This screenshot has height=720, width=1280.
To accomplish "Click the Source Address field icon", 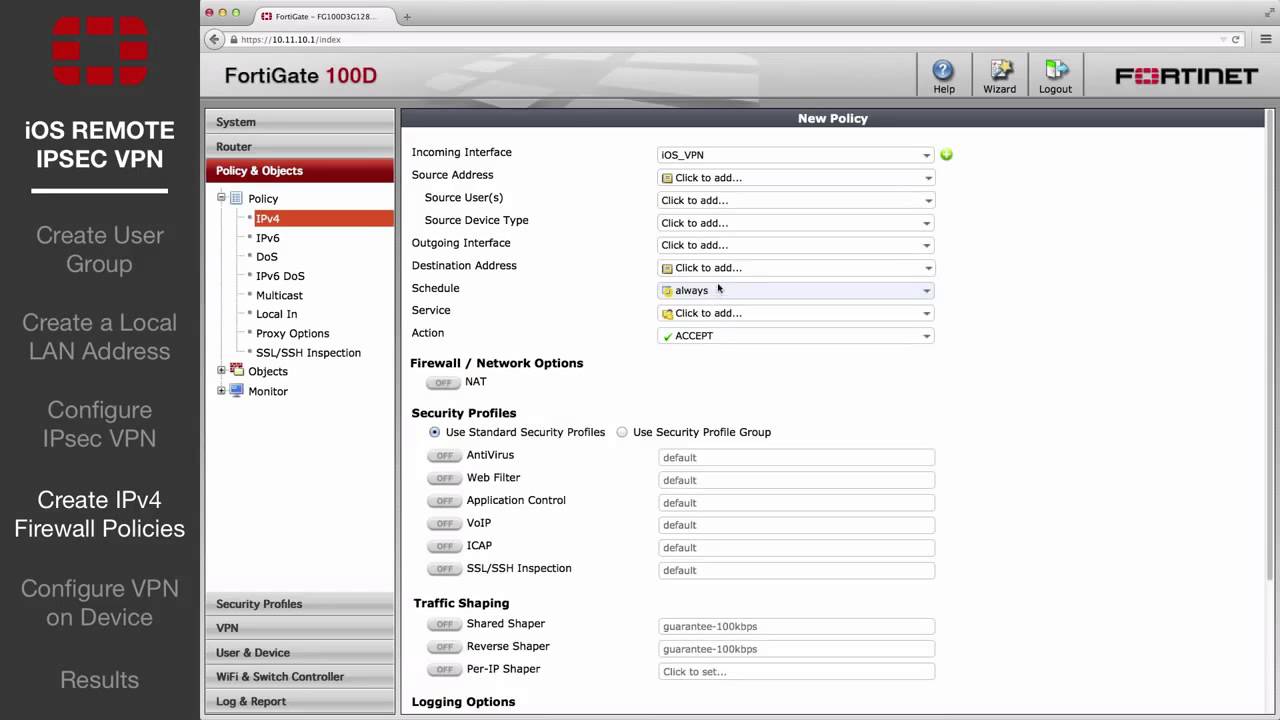I will [667, 178].
